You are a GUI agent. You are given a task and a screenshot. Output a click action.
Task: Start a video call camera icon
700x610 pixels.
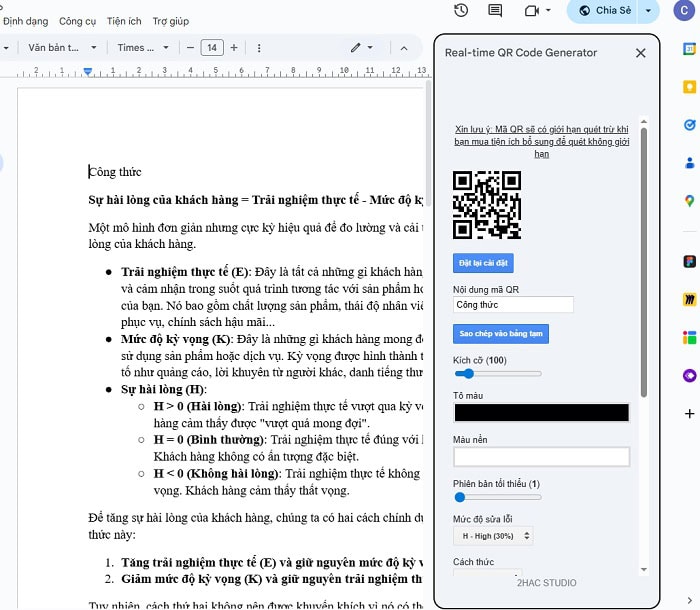coord(531,10)
